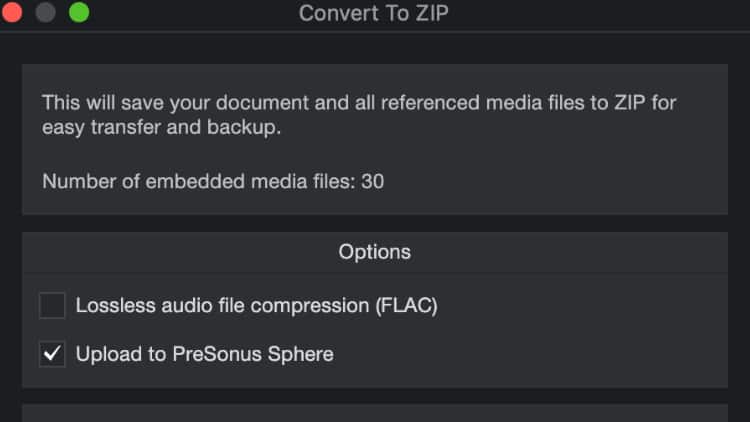Image resolution: width=750 pixels, height=422 pixels.
Task: Click the gray minimize window button
Action: (46, 14)
